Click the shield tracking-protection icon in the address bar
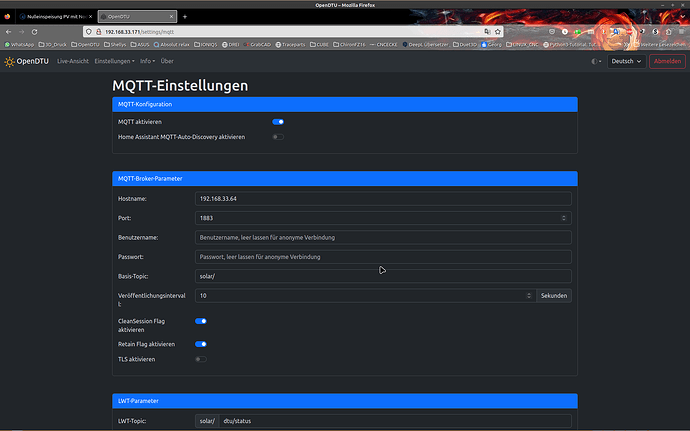Image resolution: width=690 pixels, height=431 pixels. pos(89,32)
